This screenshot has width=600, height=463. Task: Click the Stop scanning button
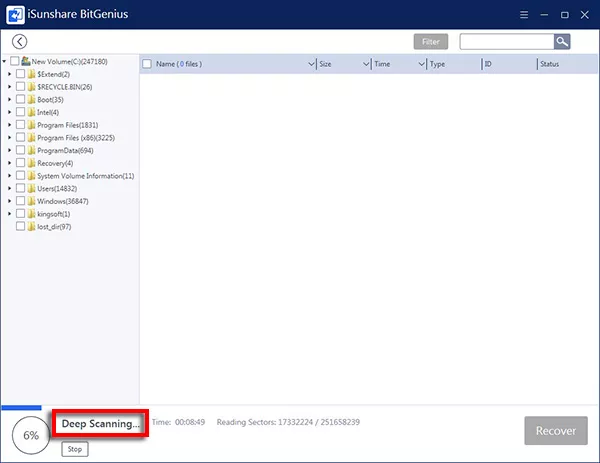[75, 449]
